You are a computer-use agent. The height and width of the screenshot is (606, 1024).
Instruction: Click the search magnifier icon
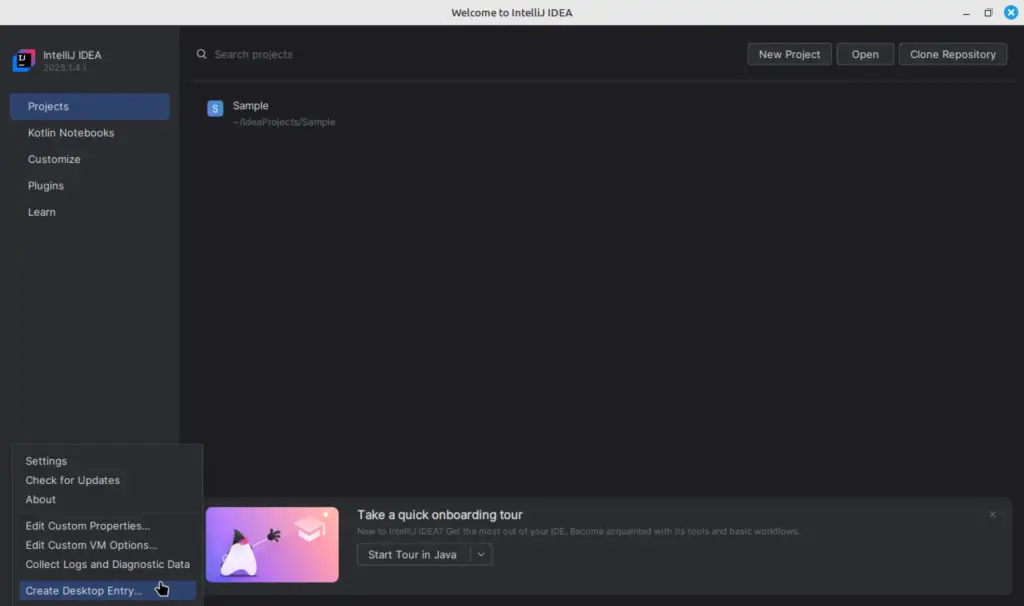201,54
